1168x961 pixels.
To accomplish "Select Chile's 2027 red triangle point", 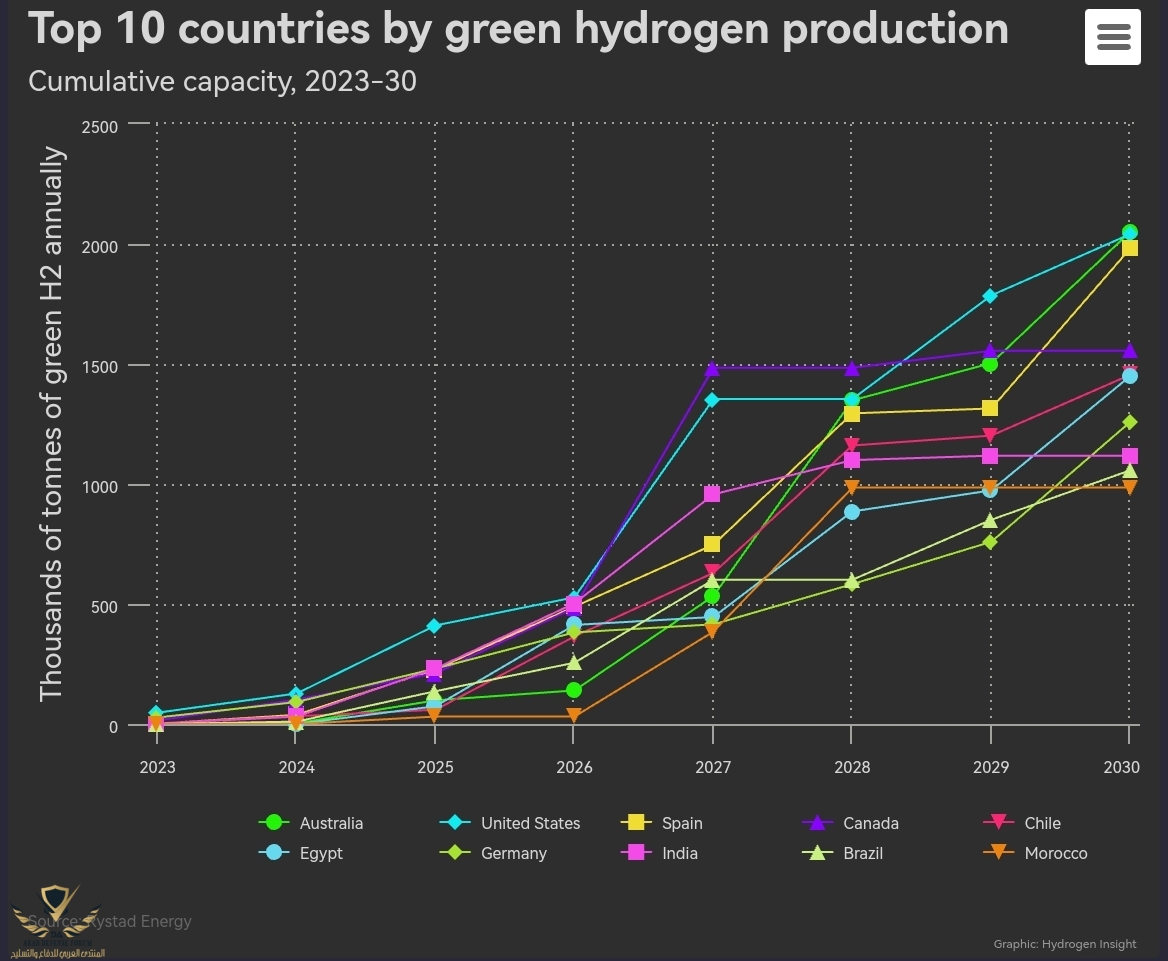I will 712,572.
